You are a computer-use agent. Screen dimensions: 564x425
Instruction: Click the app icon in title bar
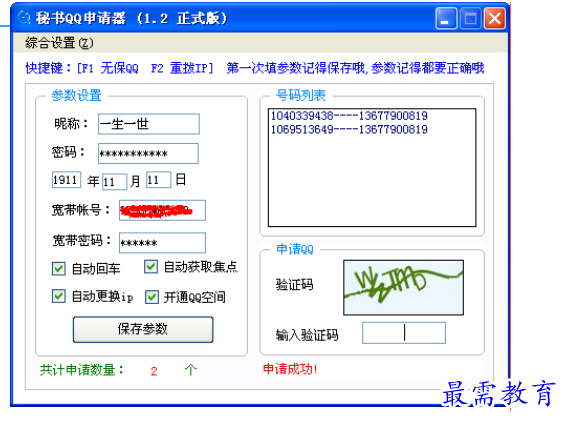coord(24,17)
